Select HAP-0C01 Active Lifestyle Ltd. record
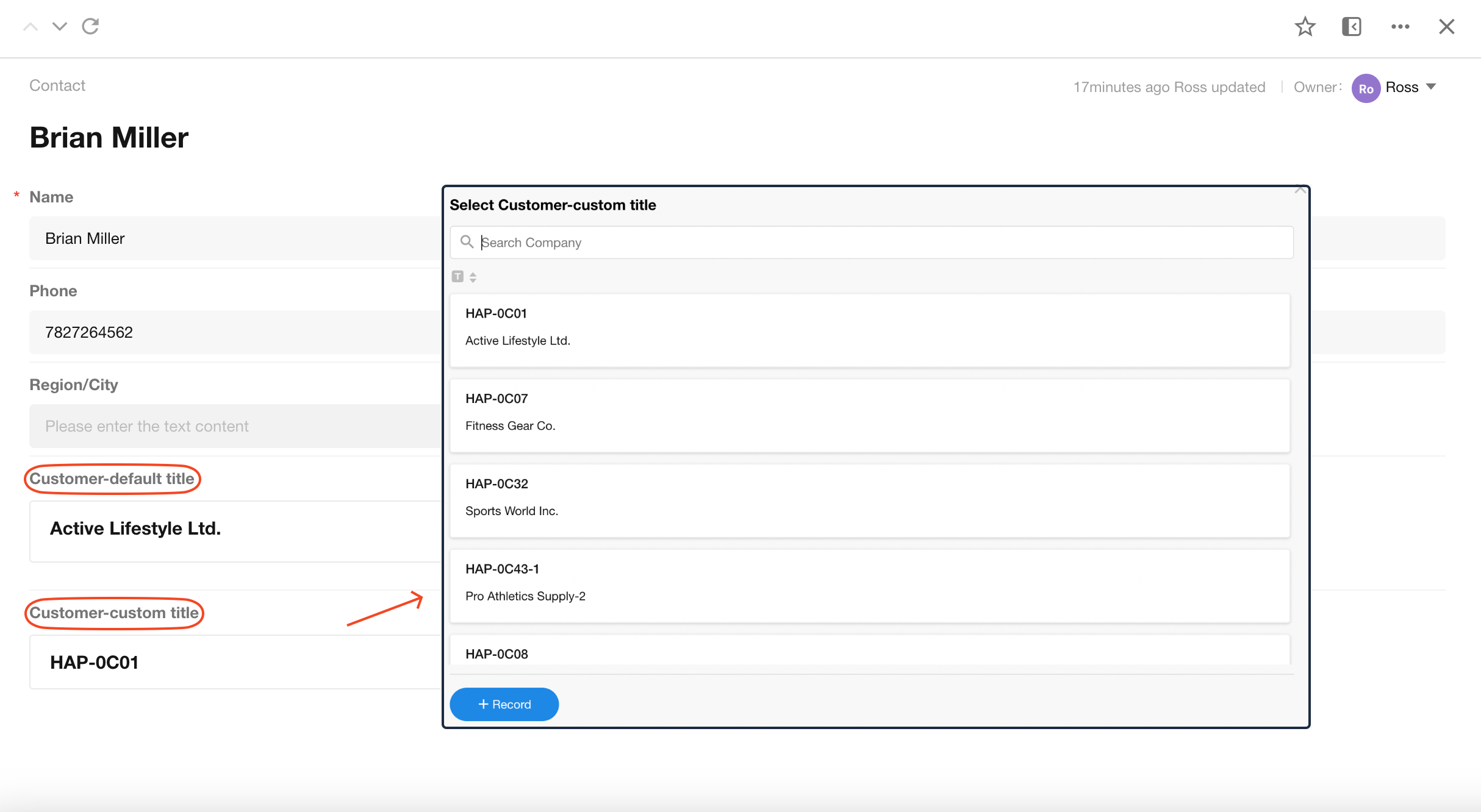This screenshot has height=812, width=1481. (x=869, y=330)
